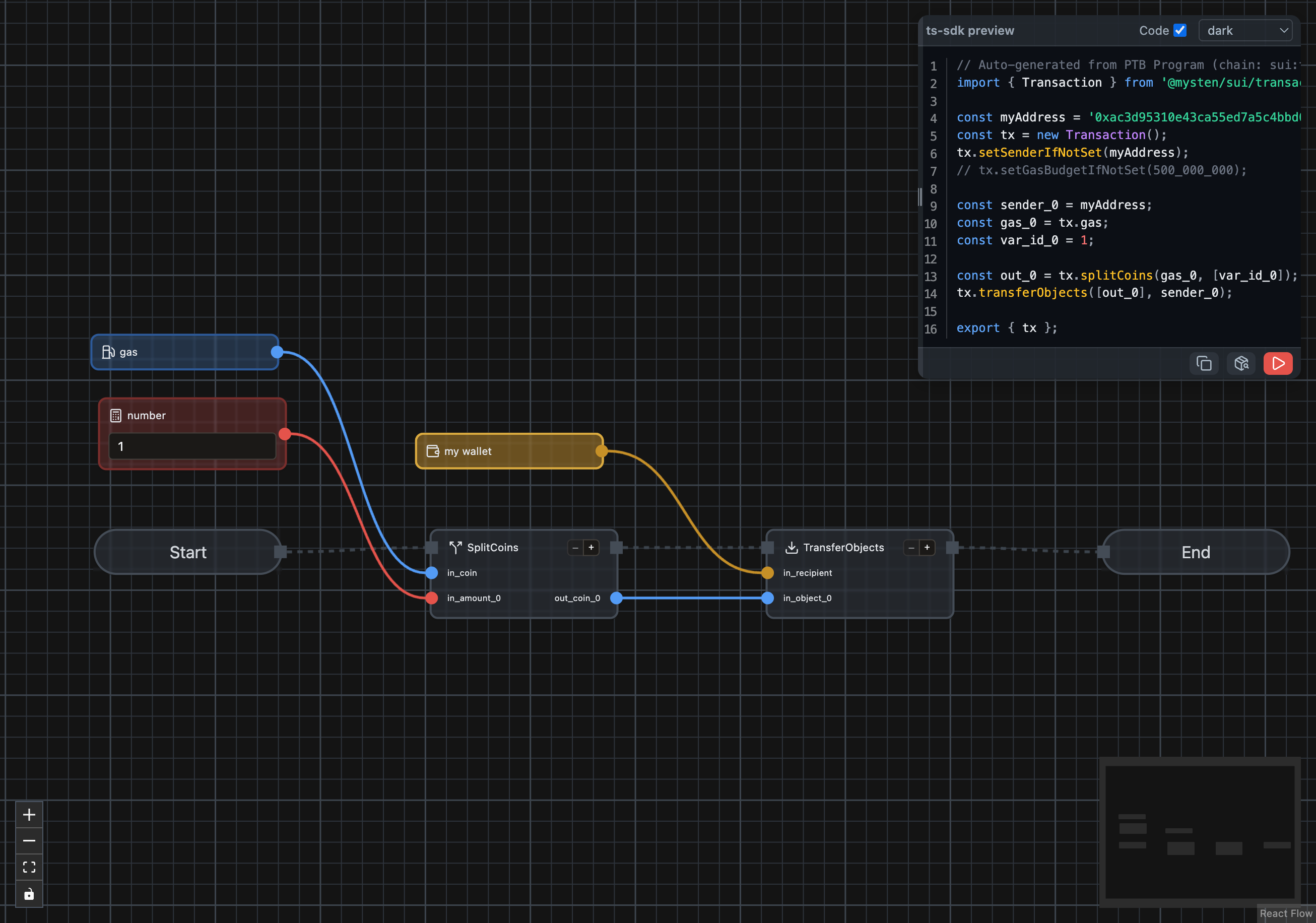Remove an input with SplitCoins minus button
The width and height of the screenshot is (1316, 923).
[x=575, y=548]
